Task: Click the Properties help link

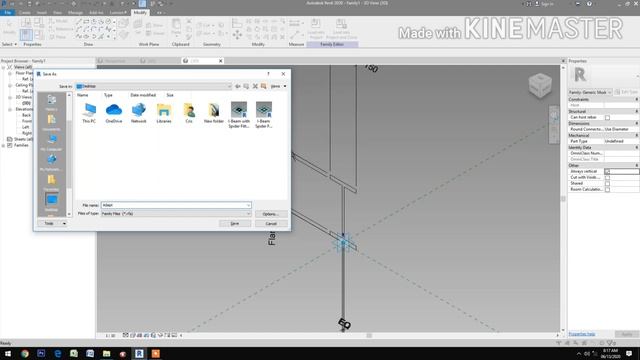Action: [x=582, y=334]
